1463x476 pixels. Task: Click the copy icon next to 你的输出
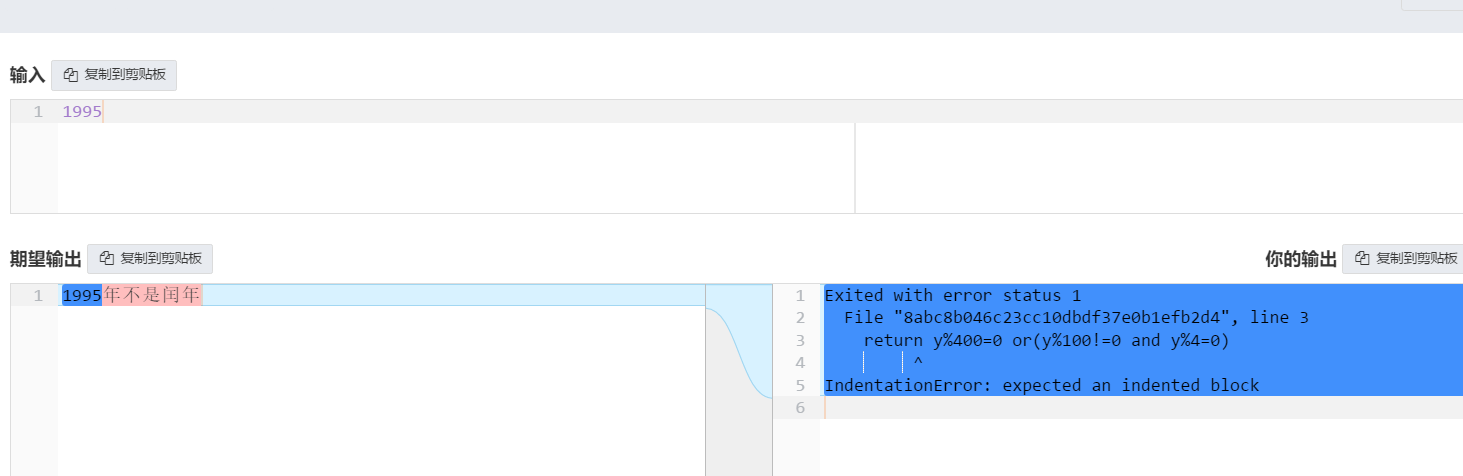click(1362, 259)
